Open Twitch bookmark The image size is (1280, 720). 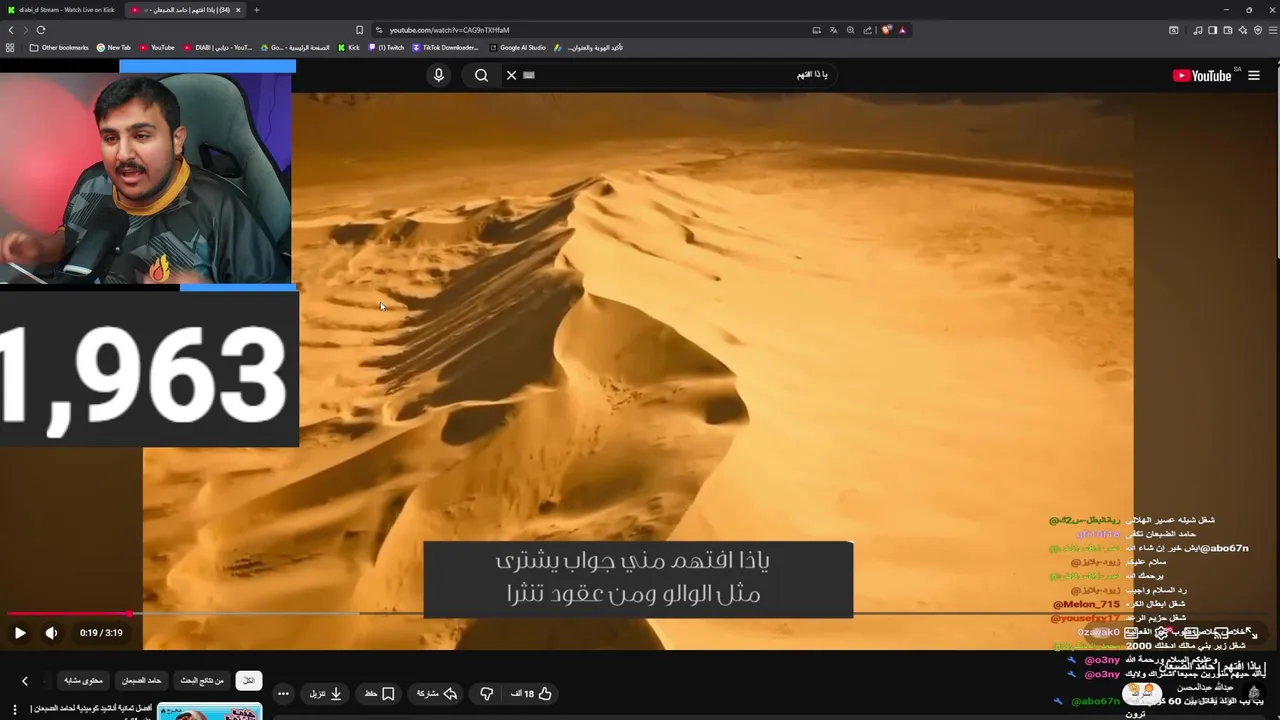386,47
